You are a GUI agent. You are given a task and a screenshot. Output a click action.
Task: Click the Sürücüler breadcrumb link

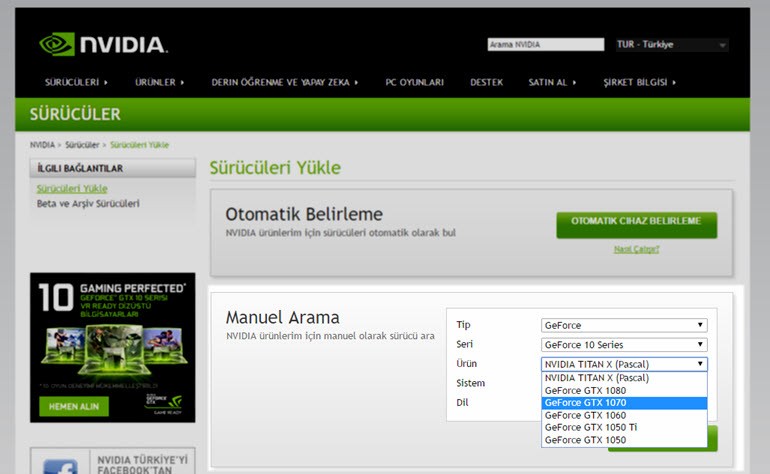[82, 145]
